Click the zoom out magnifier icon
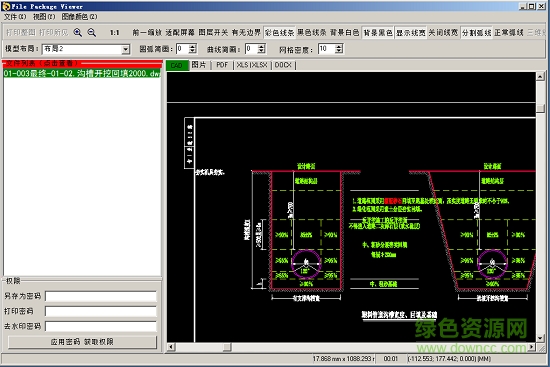The height and width of the screenshot is (367, 550). click(x=92, y=33)
